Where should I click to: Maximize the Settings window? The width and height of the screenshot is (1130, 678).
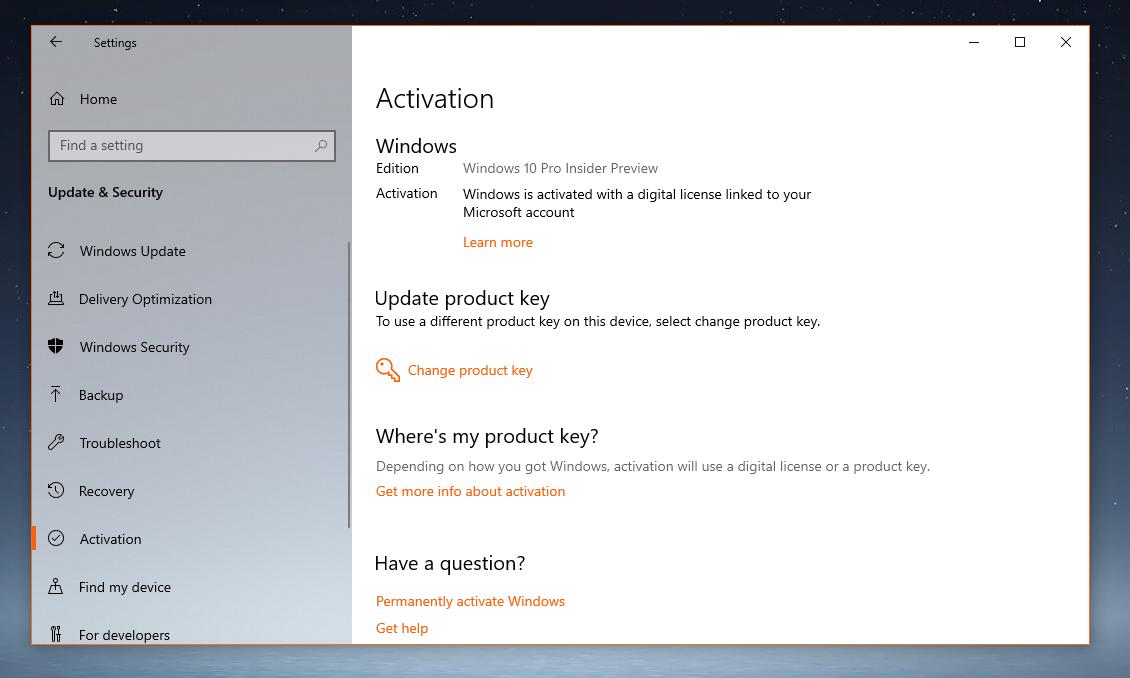coord(1020,42)
